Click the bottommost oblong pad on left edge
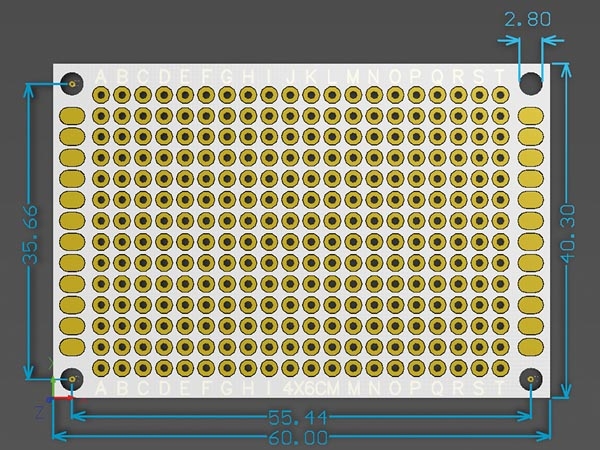The image size is (600, 450). tap(72, 347)
